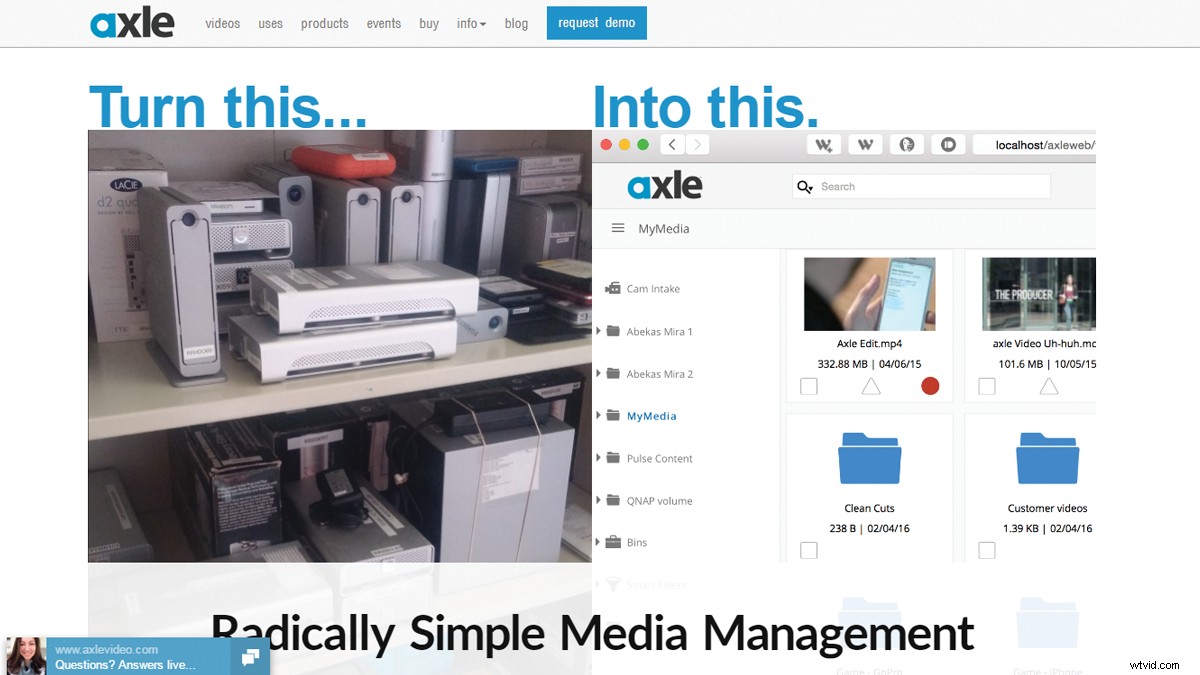The height and width of the screenshot is (675, 1200).
Task: Click the upload triangle under Axle Edit.mp4
Action: coord(869,385)
